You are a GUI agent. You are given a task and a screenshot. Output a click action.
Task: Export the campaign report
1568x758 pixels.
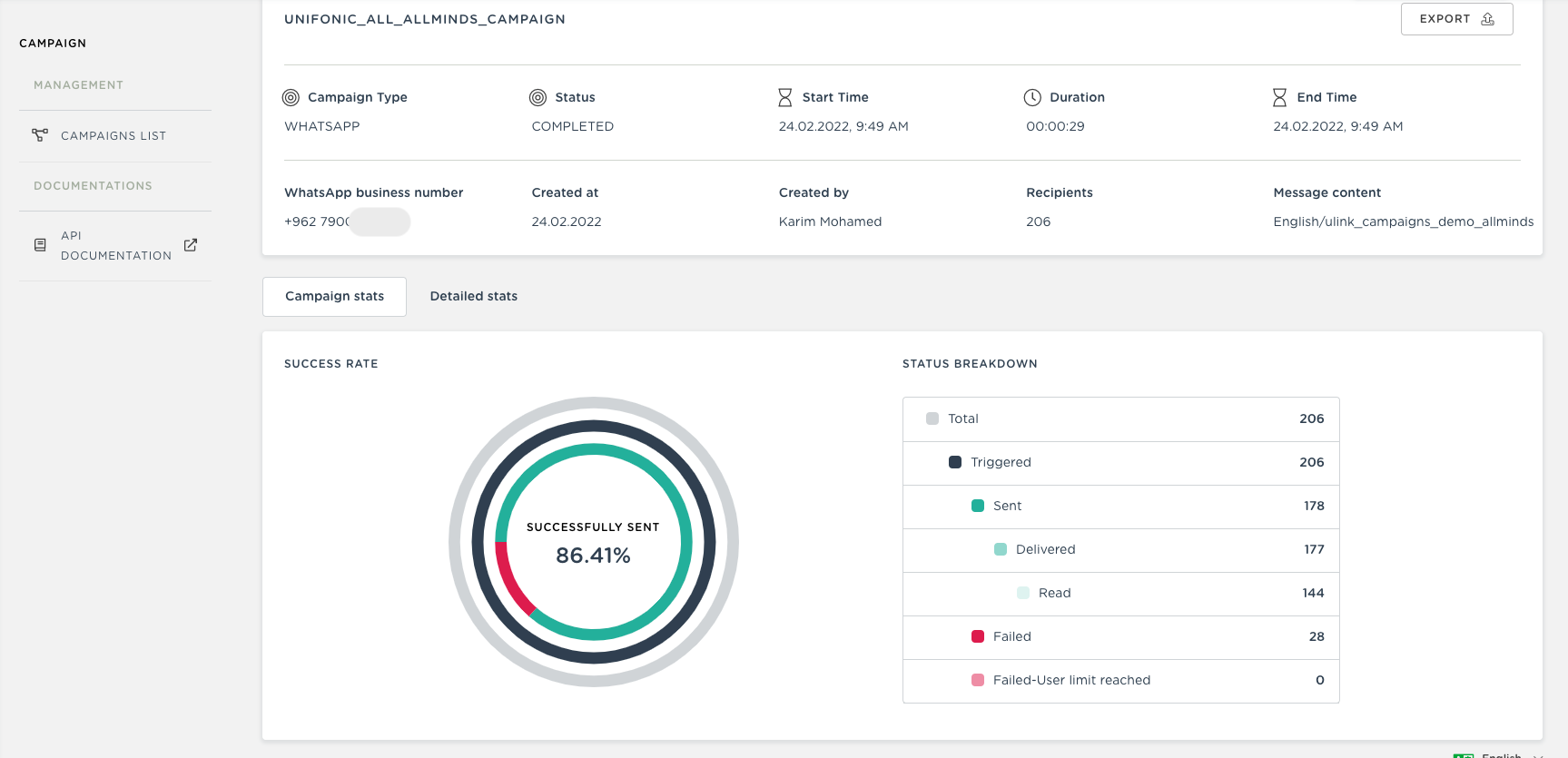[x=1456, y=19]
